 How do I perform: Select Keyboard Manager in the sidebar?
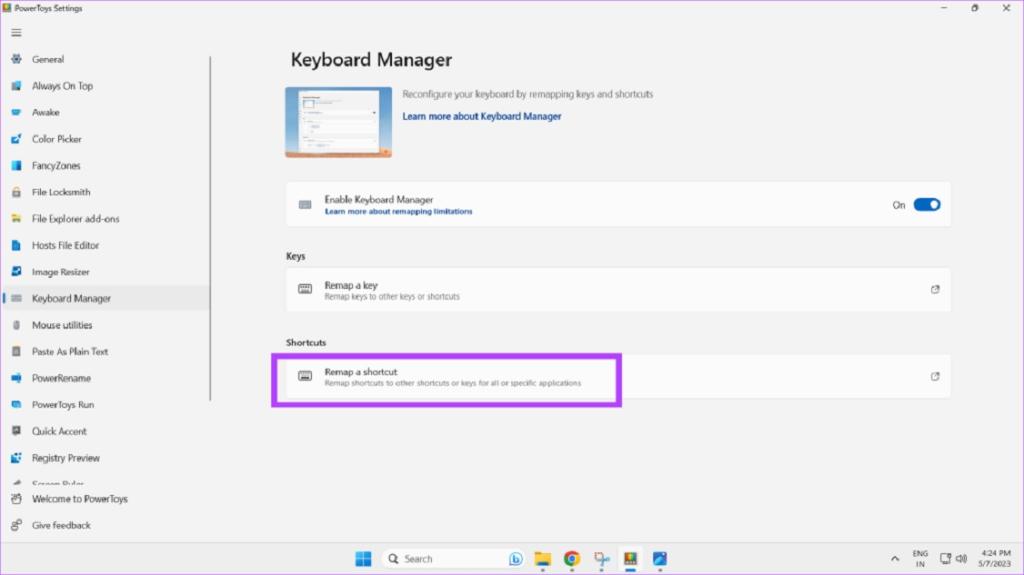coord(106,299)
